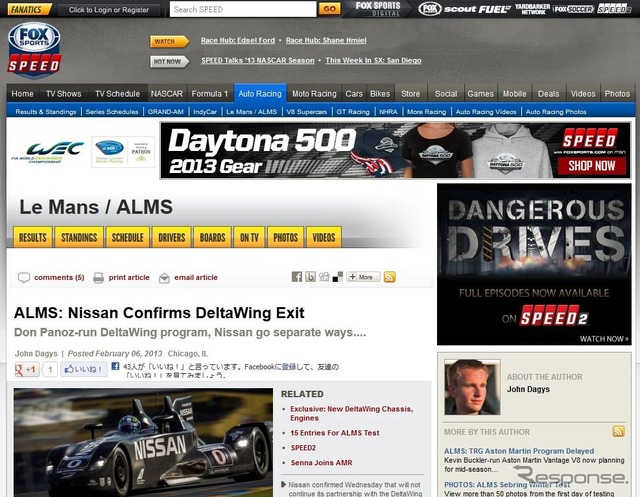Viewport: 640px width, 497px height.
Task: Click the Dangerous Drives ad
Action: [x=534, y=264]
